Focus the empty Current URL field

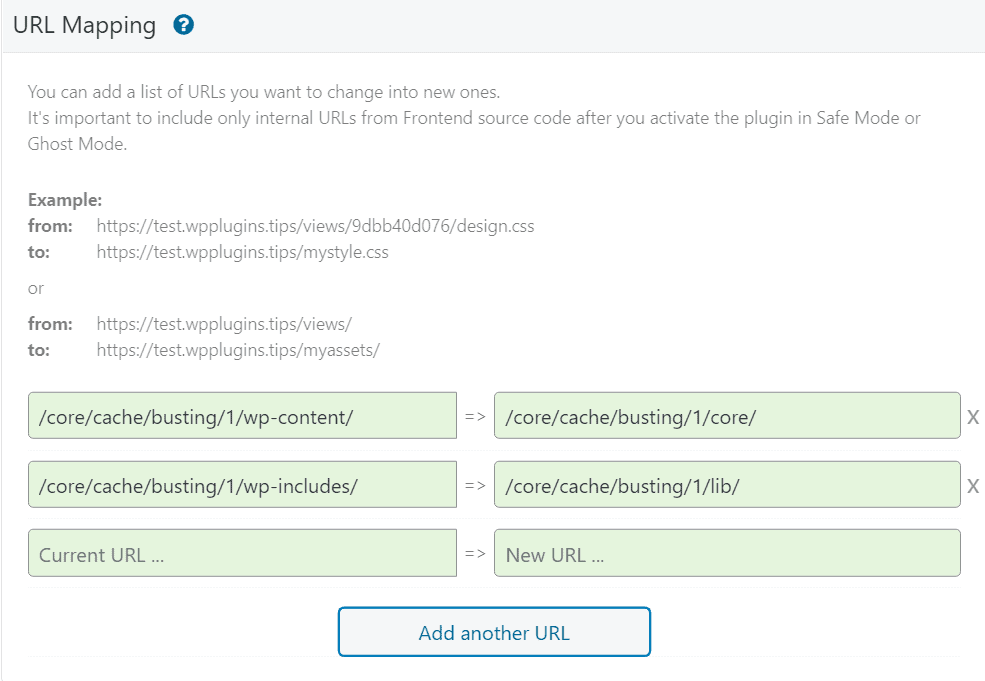(242, 554)
